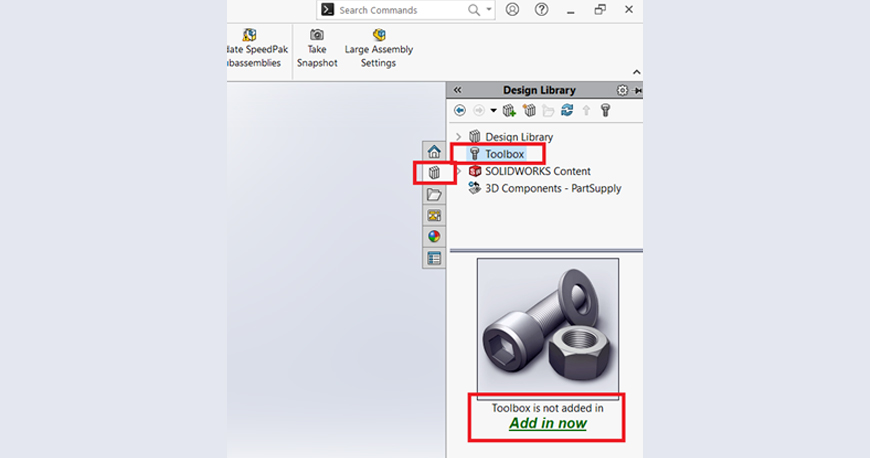Collapse the task pane with double chevron

click(457, 90)
